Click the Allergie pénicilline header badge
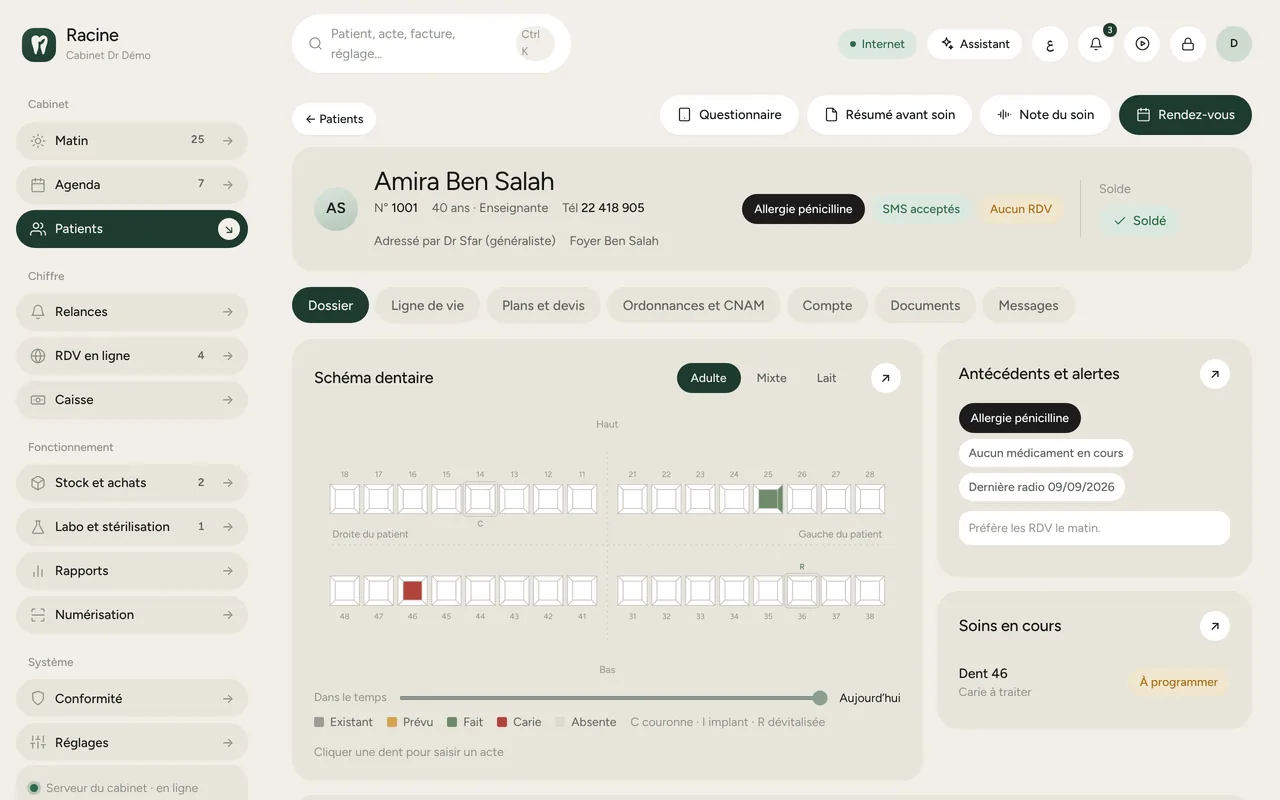 click(803, 209)
